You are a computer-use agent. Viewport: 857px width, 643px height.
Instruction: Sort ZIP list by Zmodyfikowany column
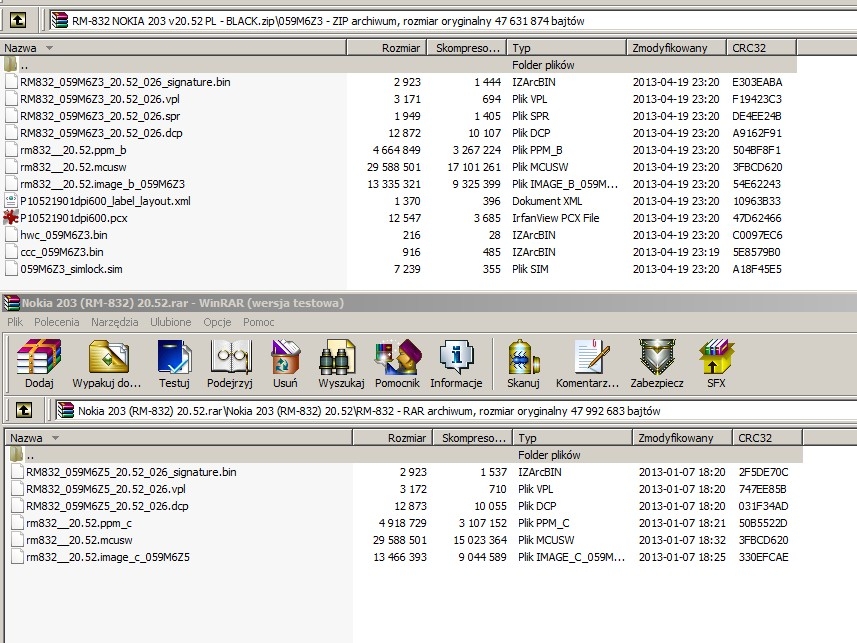tap(676, 48)
